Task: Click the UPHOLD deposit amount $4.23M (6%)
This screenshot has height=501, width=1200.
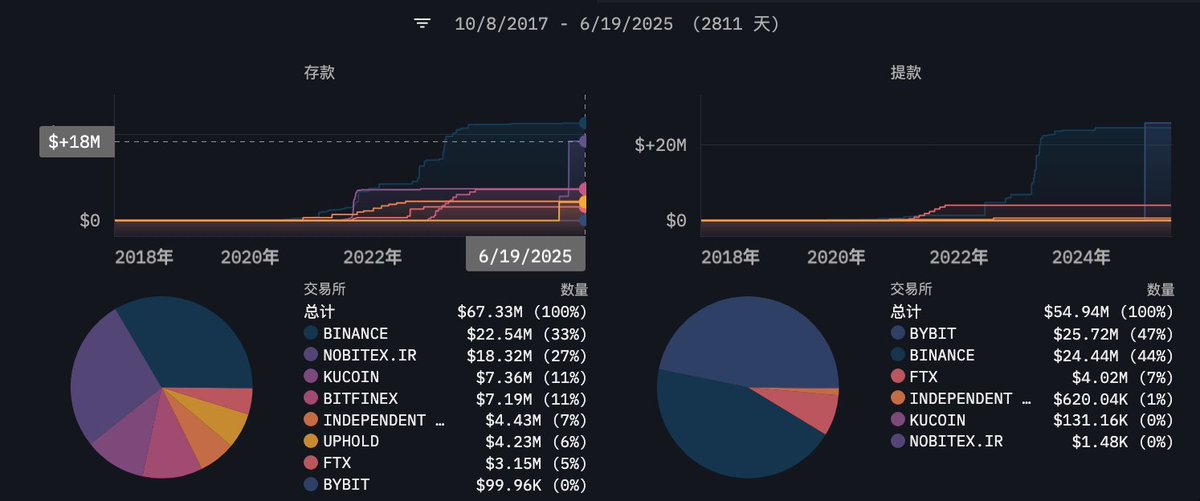Action: click(x=536, y=441)
